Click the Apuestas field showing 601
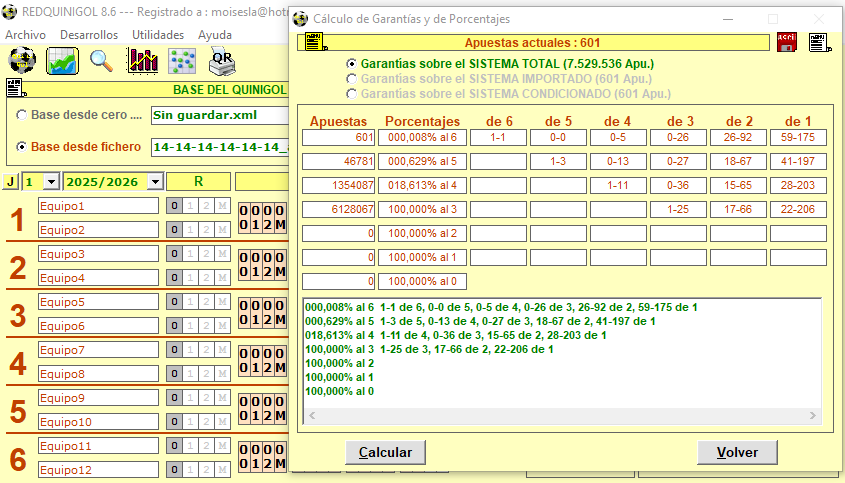 tap(338, 137)
